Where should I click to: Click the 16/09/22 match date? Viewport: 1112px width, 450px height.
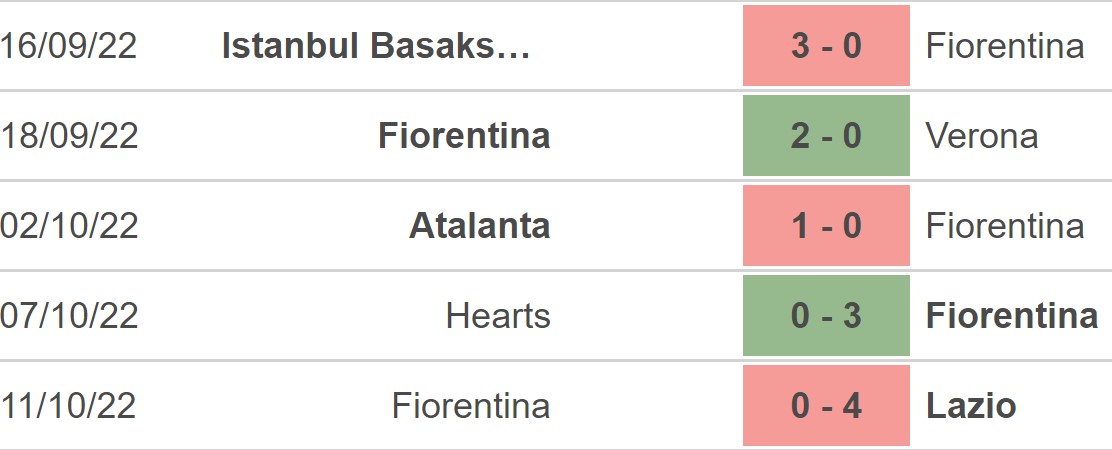pos(69,46)
